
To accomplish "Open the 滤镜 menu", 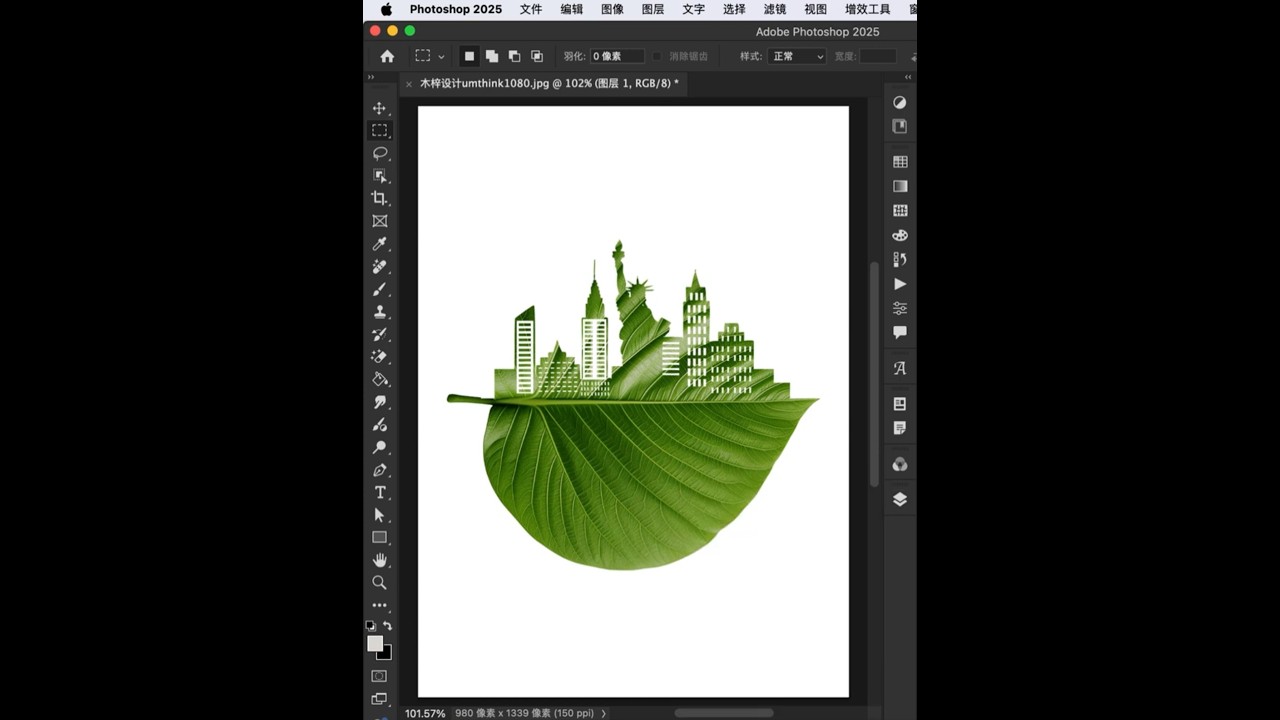I will click(x=775, y=9).
